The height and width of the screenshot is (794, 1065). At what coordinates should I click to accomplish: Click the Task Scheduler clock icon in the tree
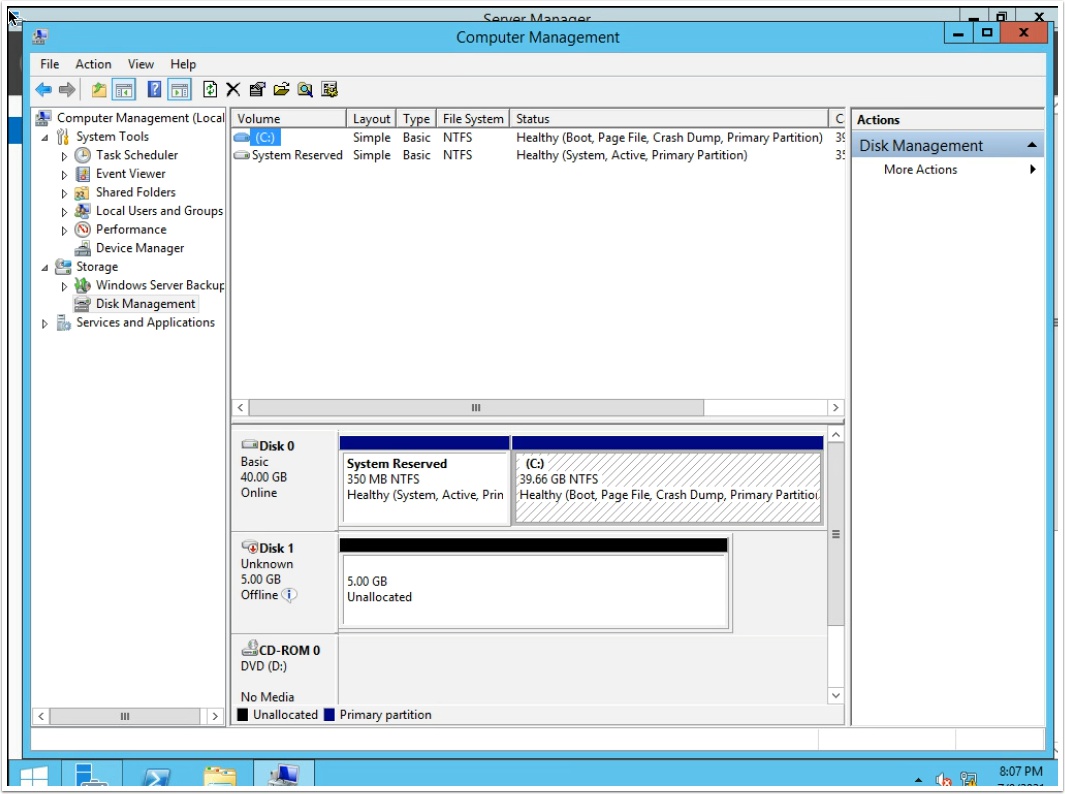[82, 156]
